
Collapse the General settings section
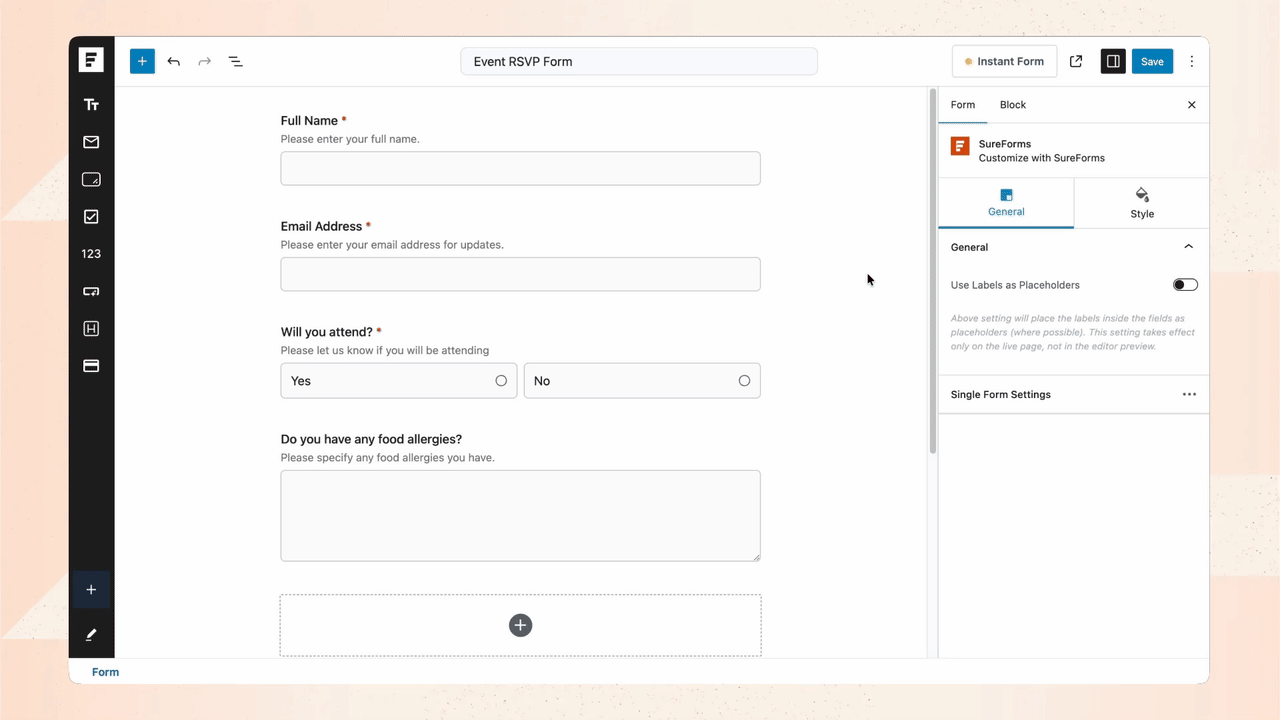tap(1188, 247)
